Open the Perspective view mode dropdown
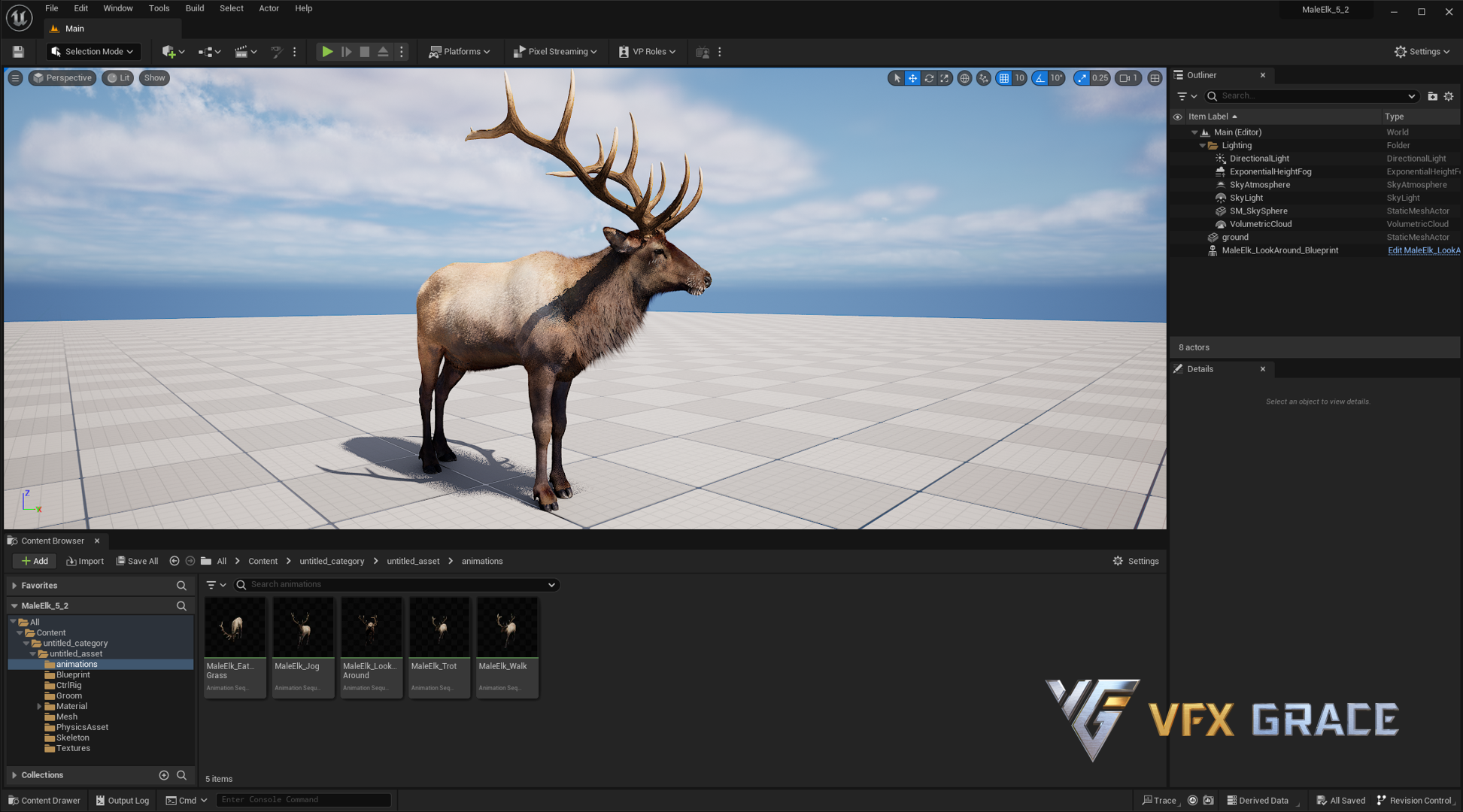 coord(62,78)
